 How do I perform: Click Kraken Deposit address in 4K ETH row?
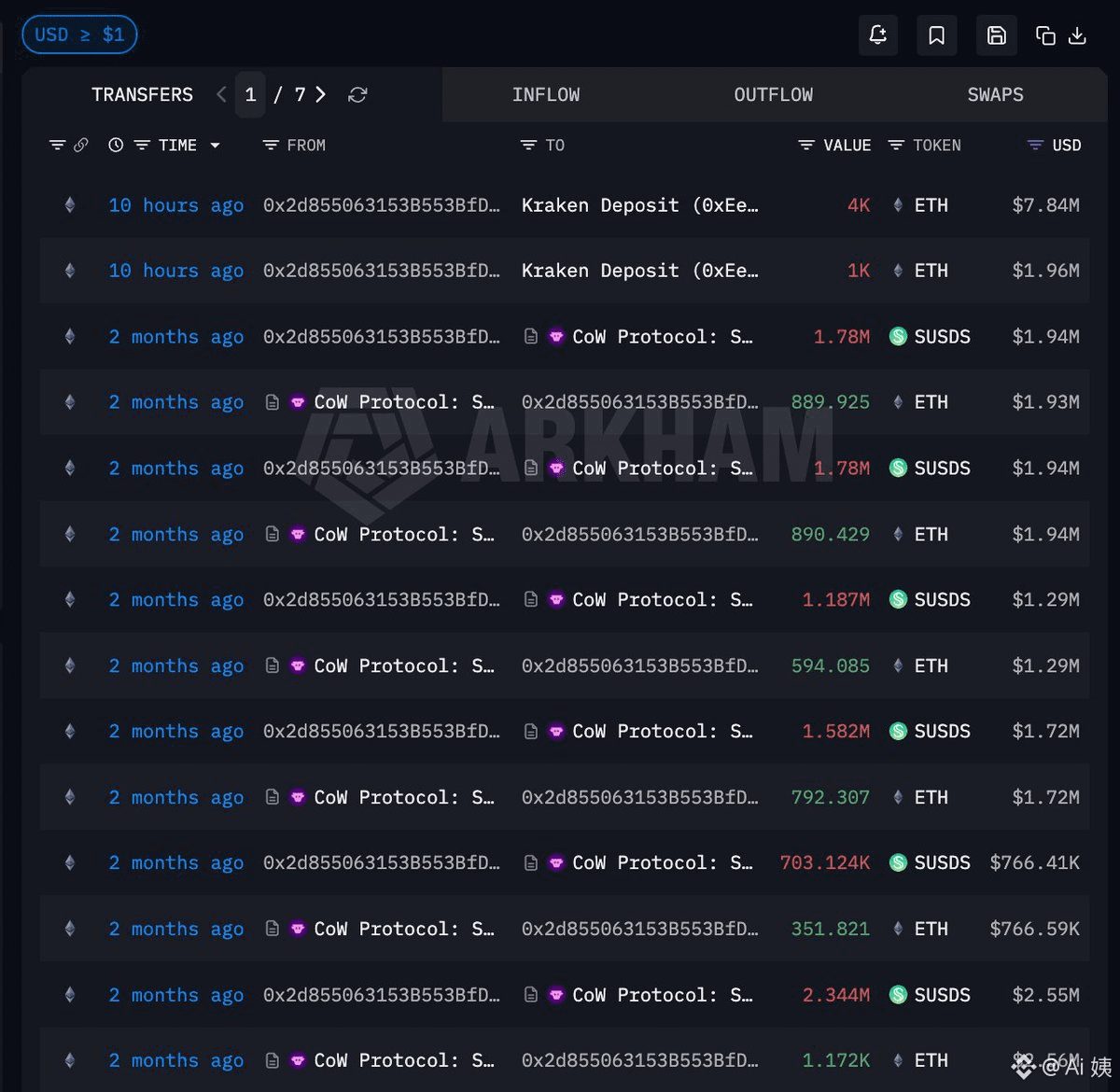coord(639,205)
